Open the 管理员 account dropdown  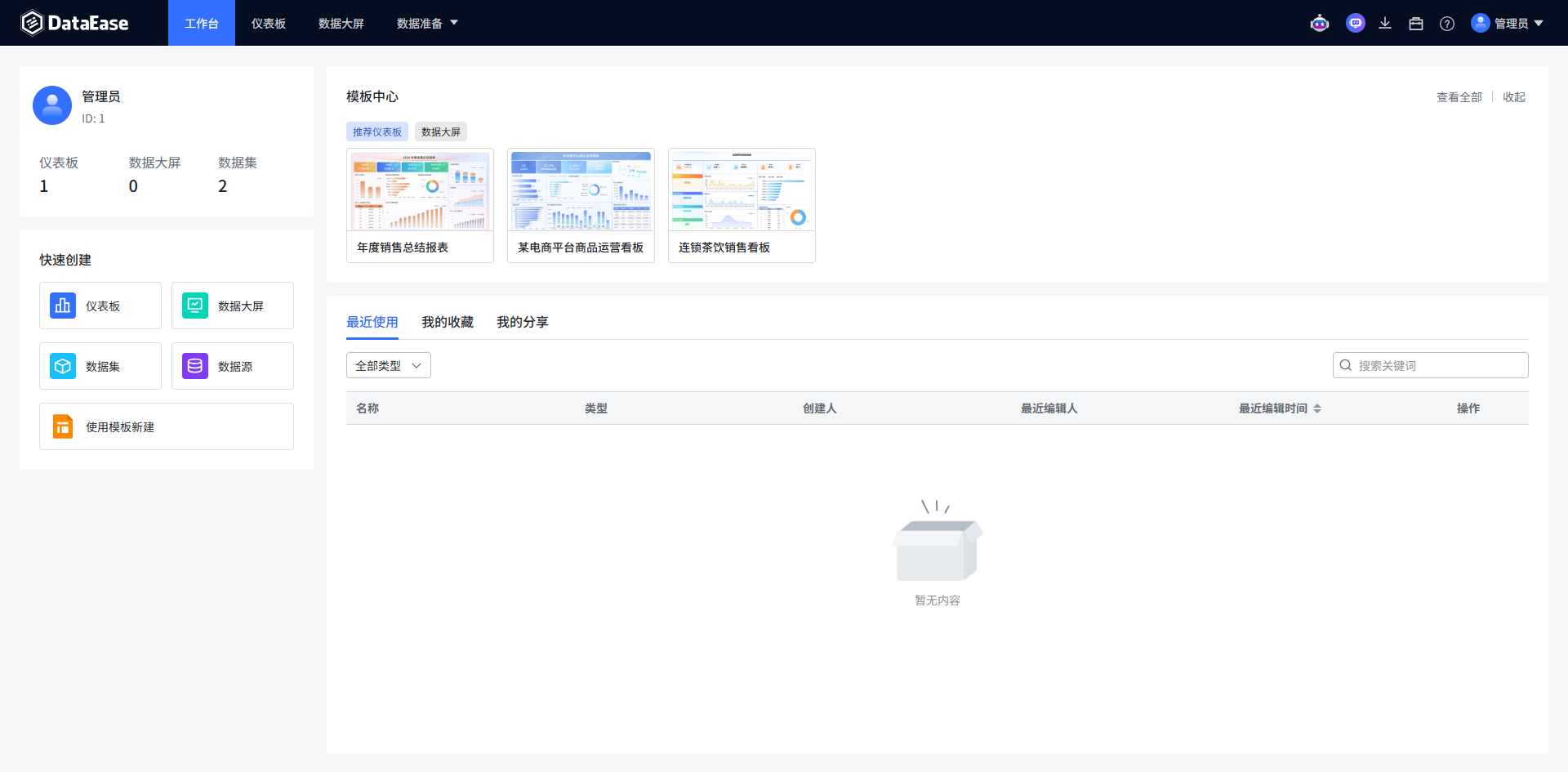tap(1508, 23)
